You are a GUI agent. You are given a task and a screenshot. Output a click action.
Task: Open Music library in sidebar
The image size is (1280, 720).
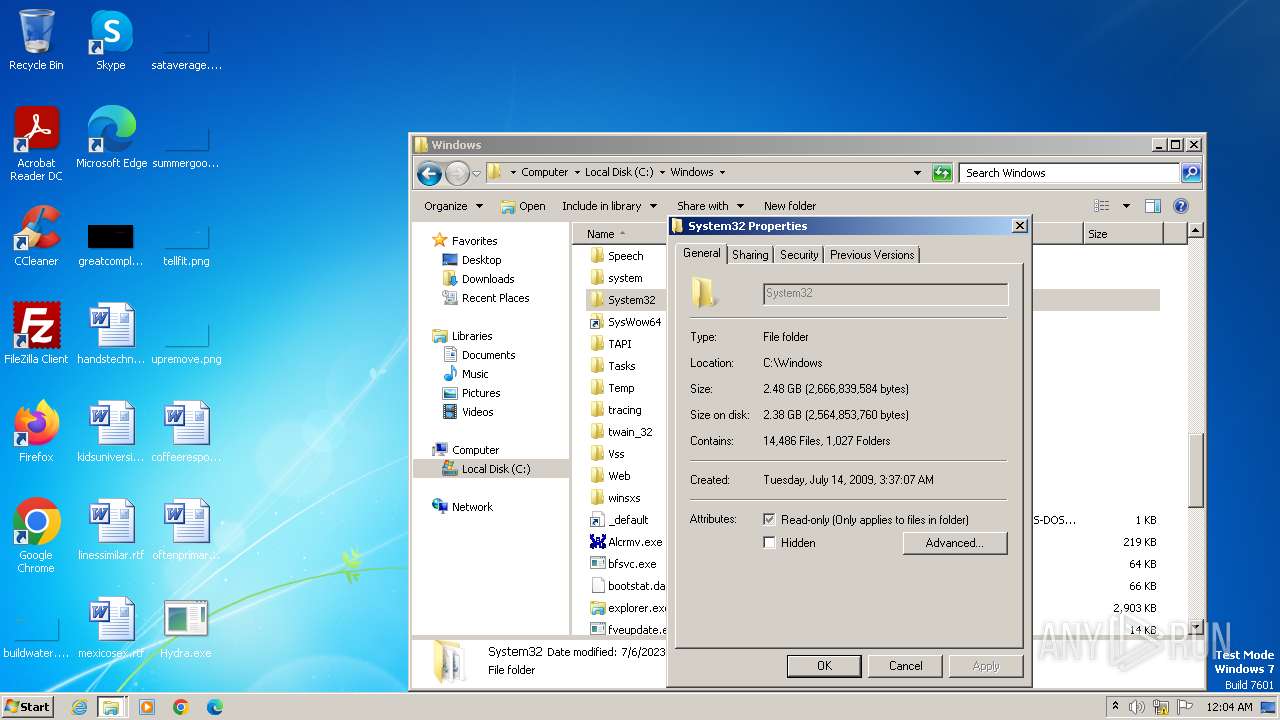point(475,374)
